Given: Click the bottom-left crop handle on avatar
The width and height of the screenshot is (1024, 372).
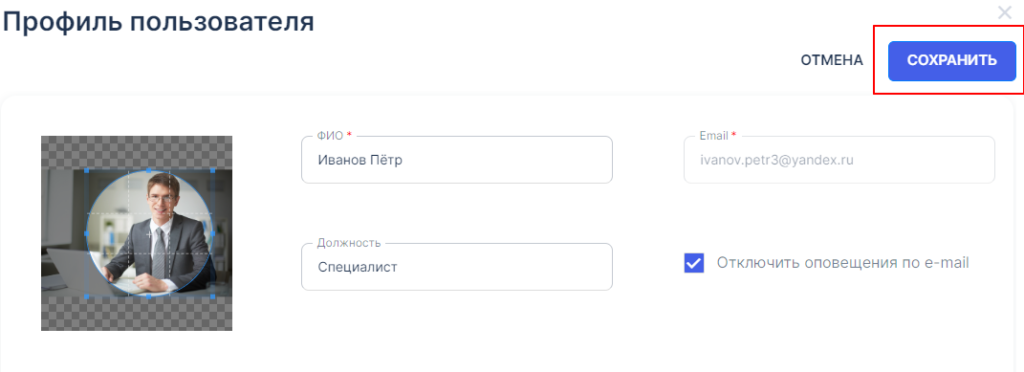Looking at the screenshot, I should [86, 296].
